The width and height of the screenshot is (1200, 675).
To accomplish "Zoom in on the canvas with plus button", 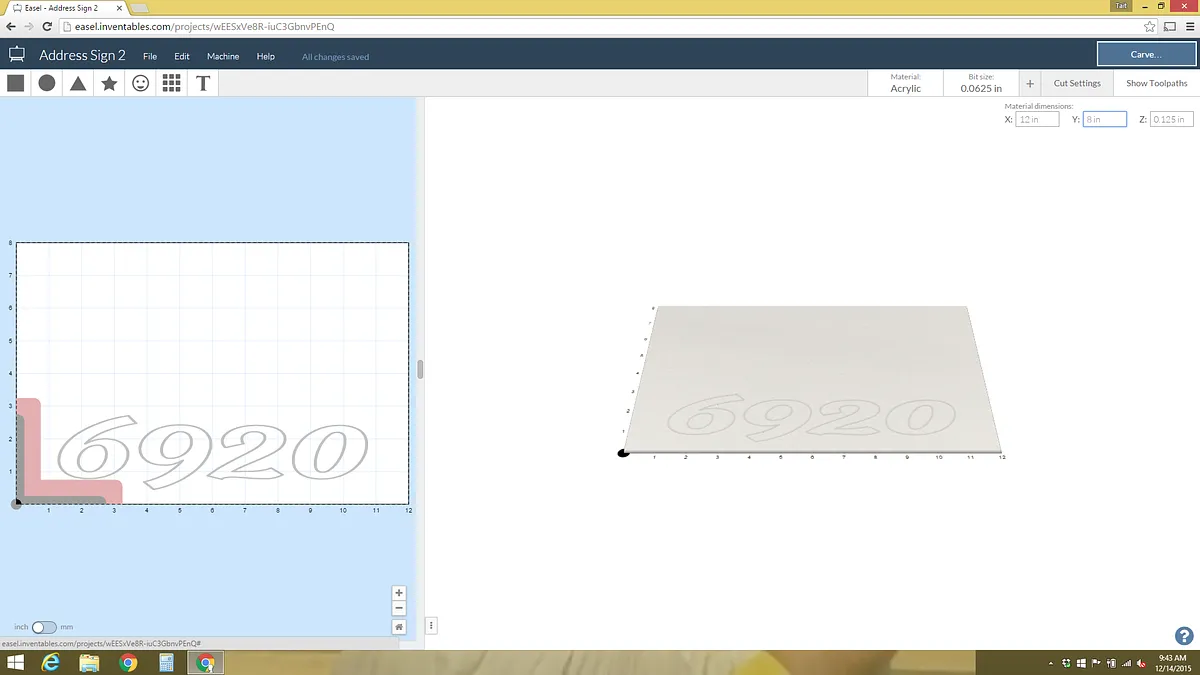I will pos(399,593).
